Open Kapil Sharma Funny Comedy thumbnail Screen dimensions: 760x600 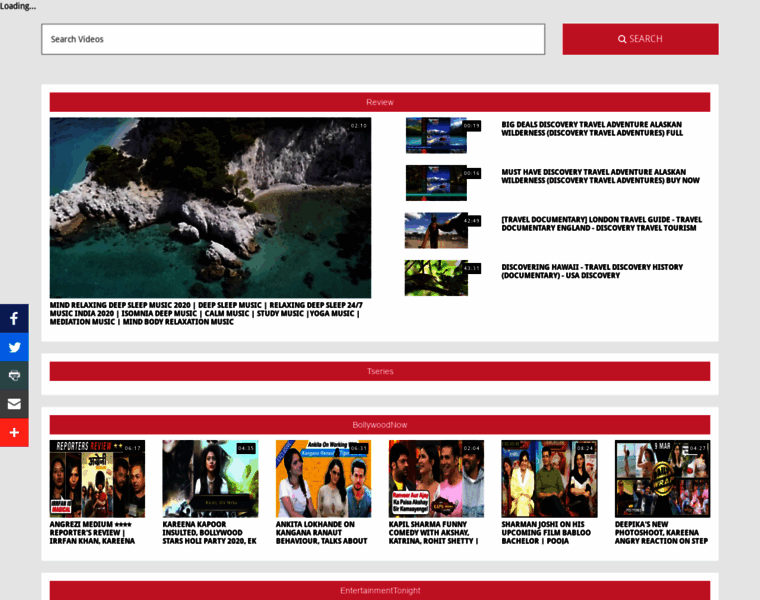pos(436,479)
